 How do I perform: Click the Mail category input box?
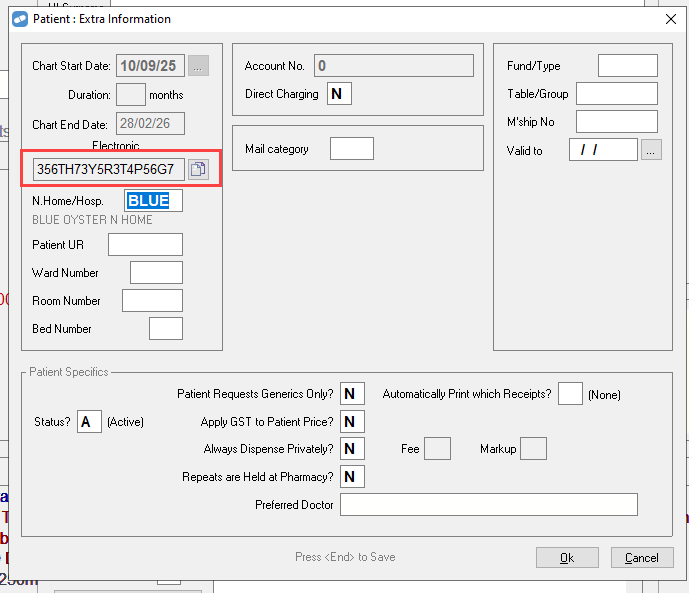pyautogui.click(x=351, y=149)
